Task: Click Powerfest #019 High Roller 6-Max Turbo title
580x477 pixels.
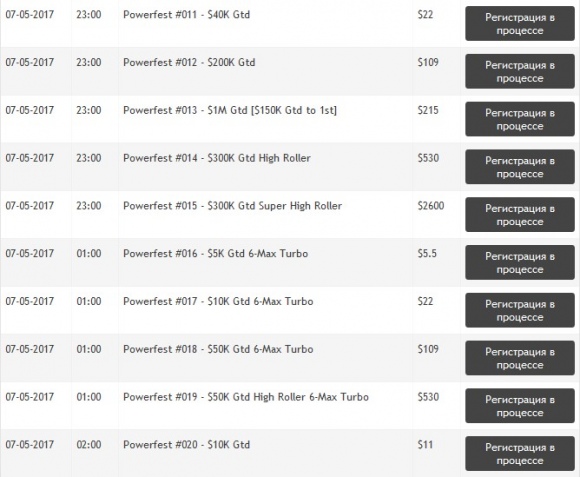Action: coord(246,397)
